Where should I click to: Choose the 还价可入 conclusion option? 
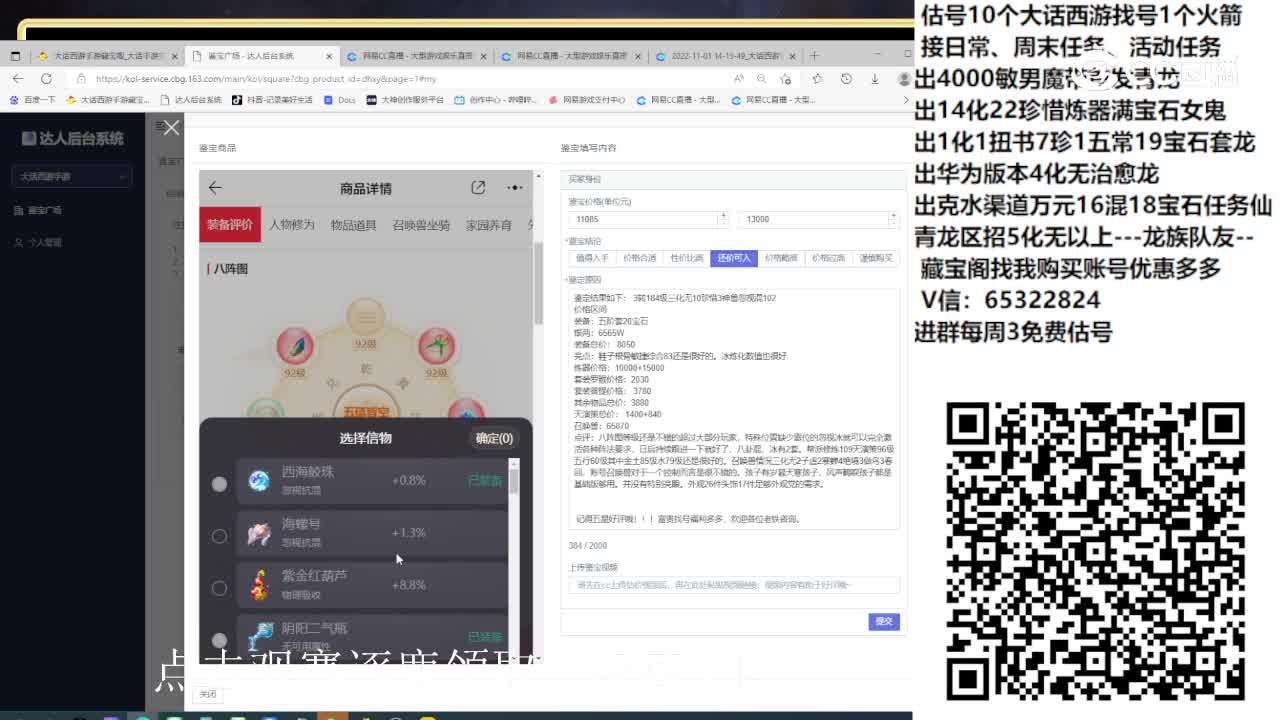click(733, 258)
